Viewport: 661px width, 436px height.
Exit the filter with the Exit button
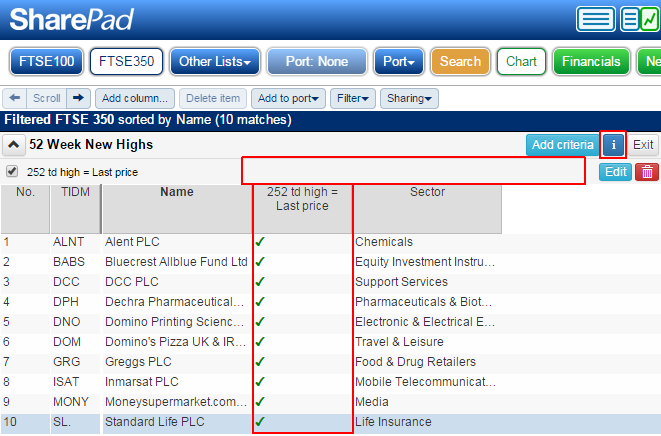click(x=643, y=145)
